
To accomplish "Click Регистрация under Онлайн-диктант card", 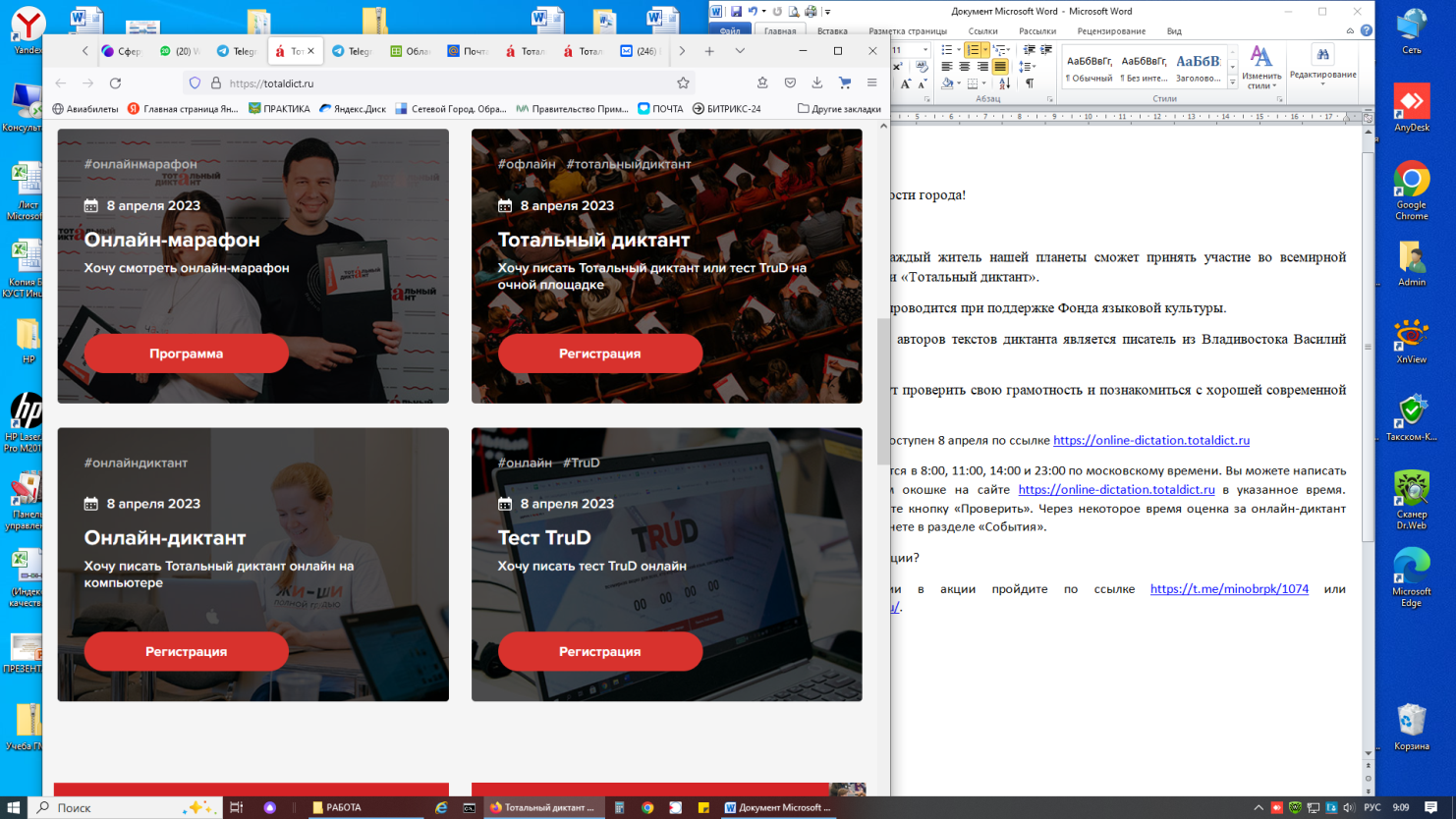I will (187, 652).
